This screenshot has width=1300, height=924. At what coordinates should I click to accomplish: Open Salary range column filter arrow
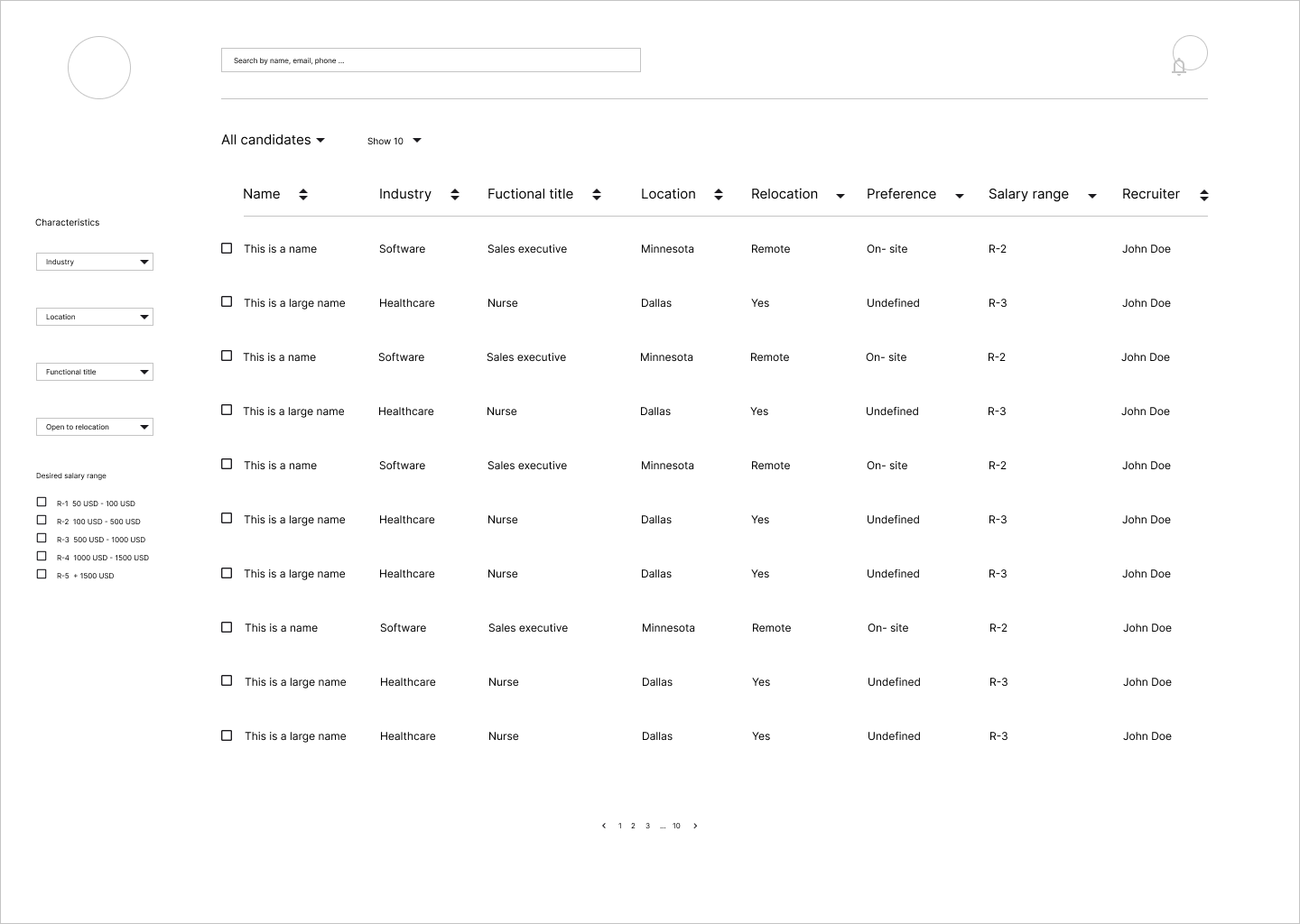point(1092,196)
